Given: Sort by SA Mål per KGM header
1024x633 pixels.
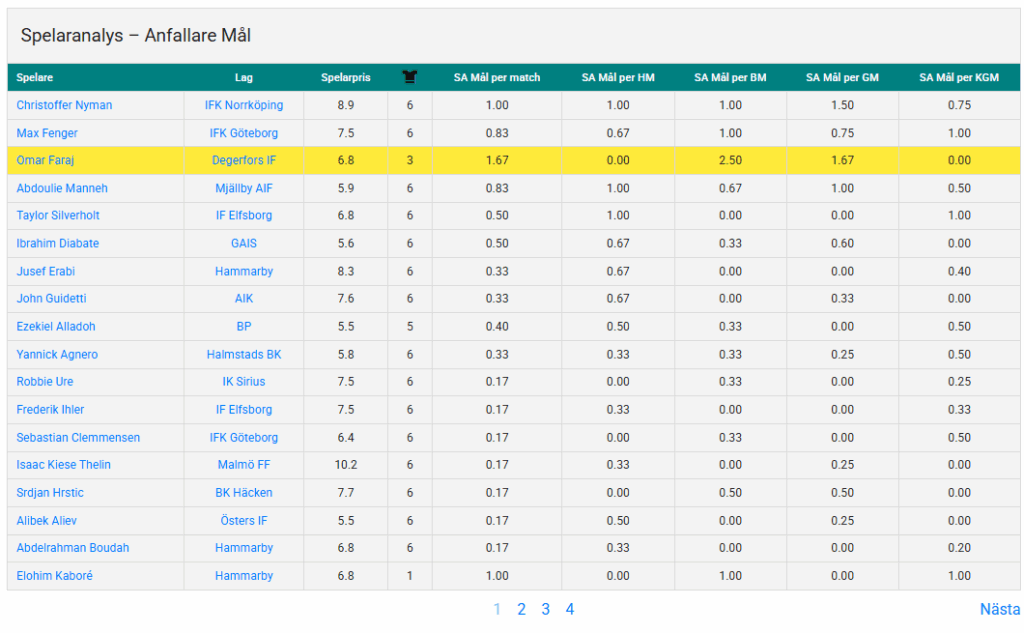Looking at the screenshot, I should (x=959, y=77).
